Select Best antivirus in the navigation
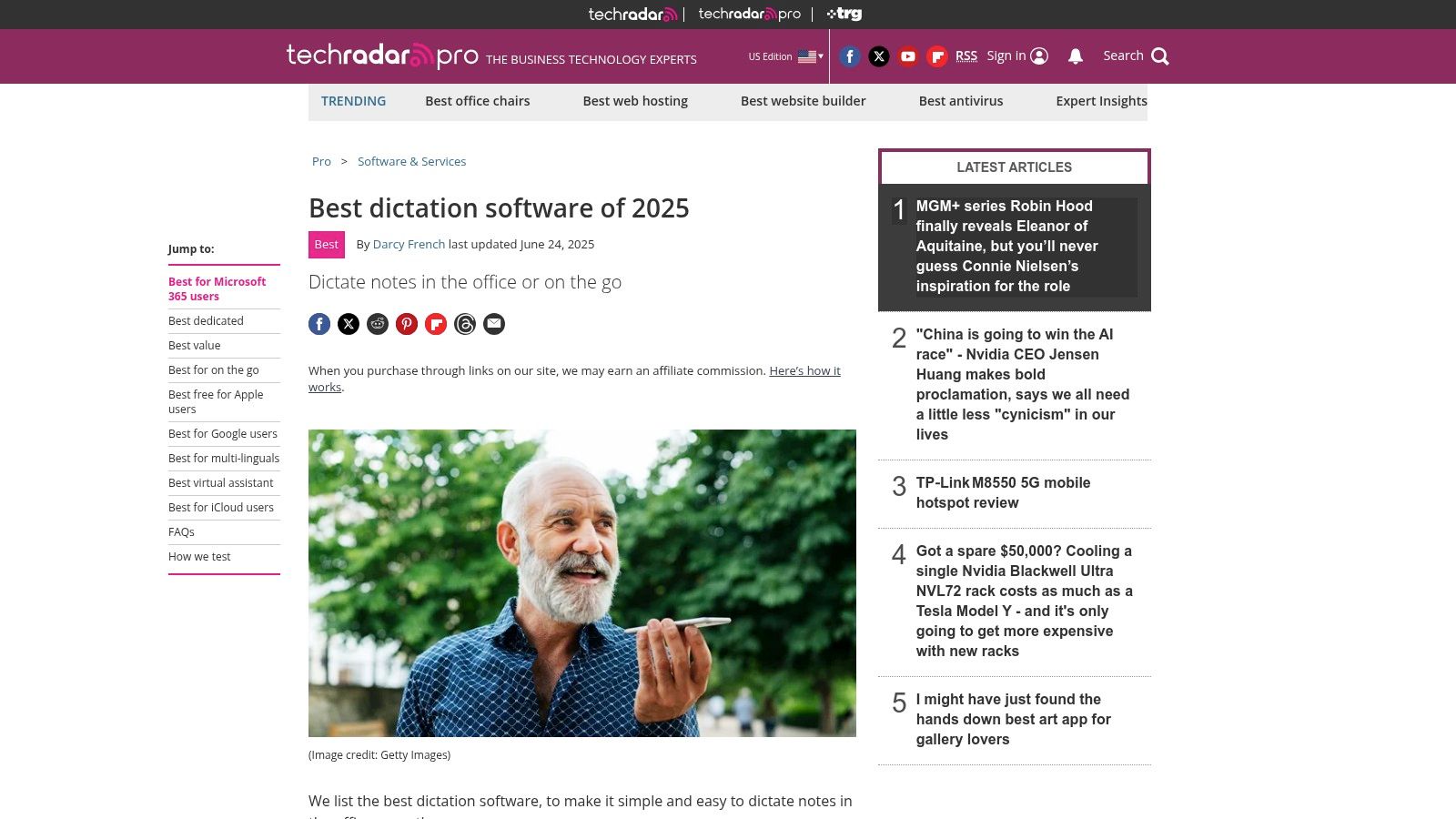The image size is (1456, 819). [x=961, y=101]
